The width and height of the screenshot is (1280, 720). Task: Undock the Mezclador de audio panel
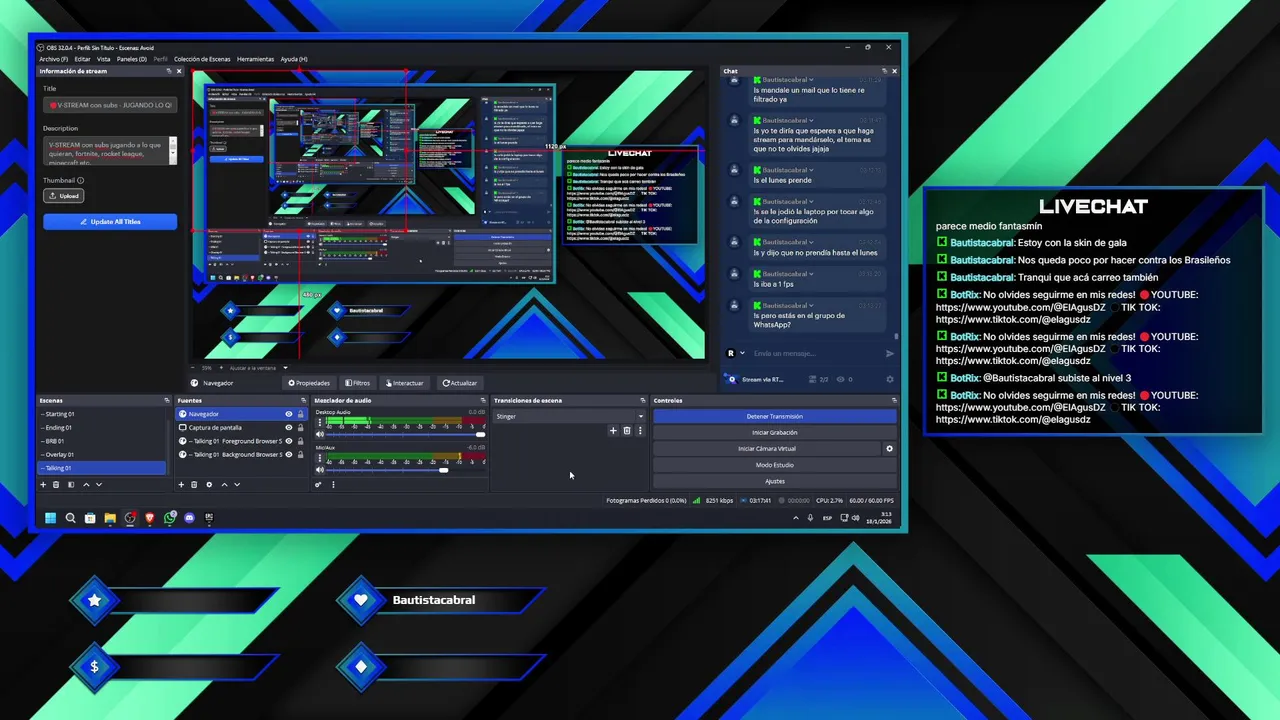[483, 401]
